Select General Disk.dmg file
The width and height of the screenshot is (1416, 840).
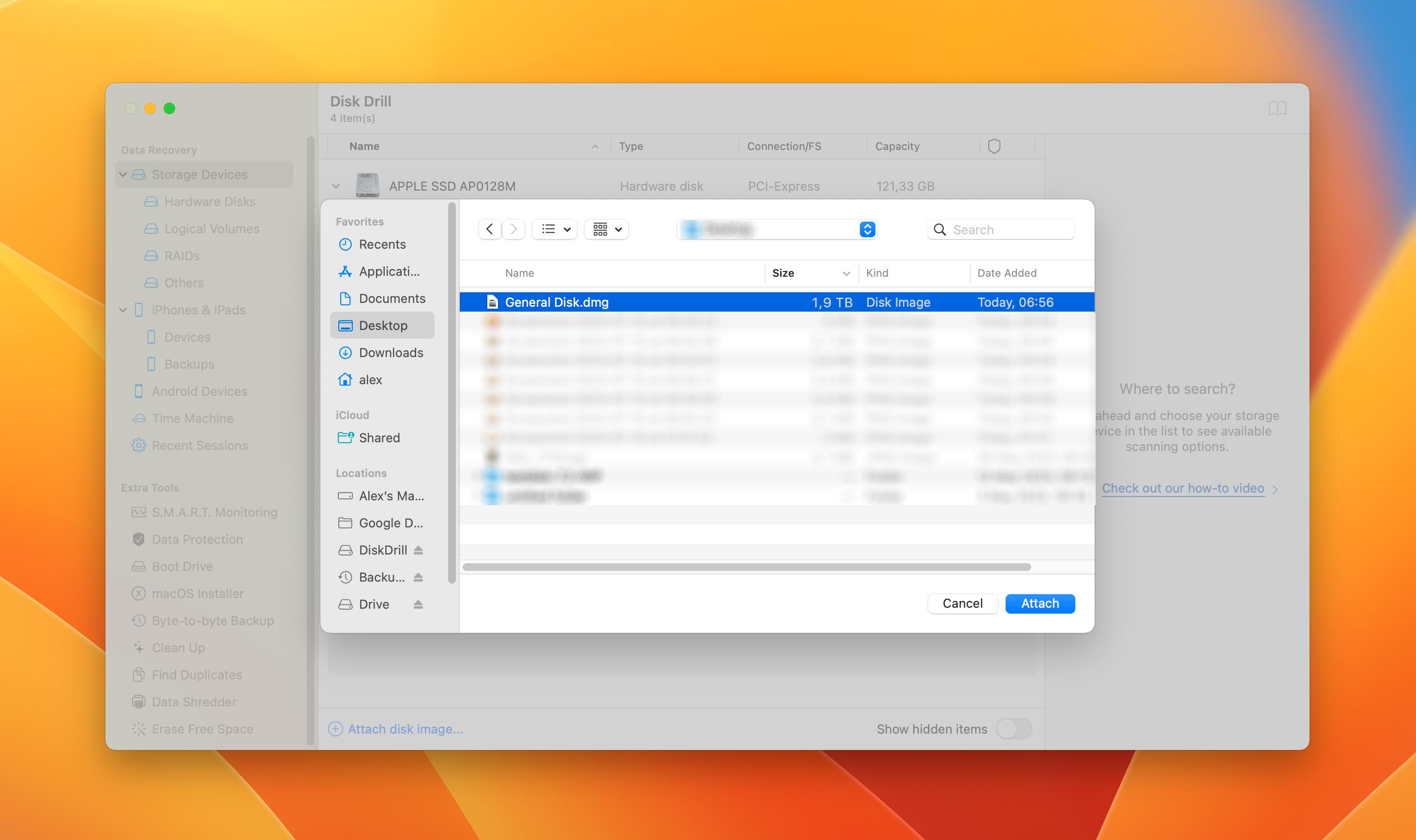pyautogui.click(x=557, y=302)
